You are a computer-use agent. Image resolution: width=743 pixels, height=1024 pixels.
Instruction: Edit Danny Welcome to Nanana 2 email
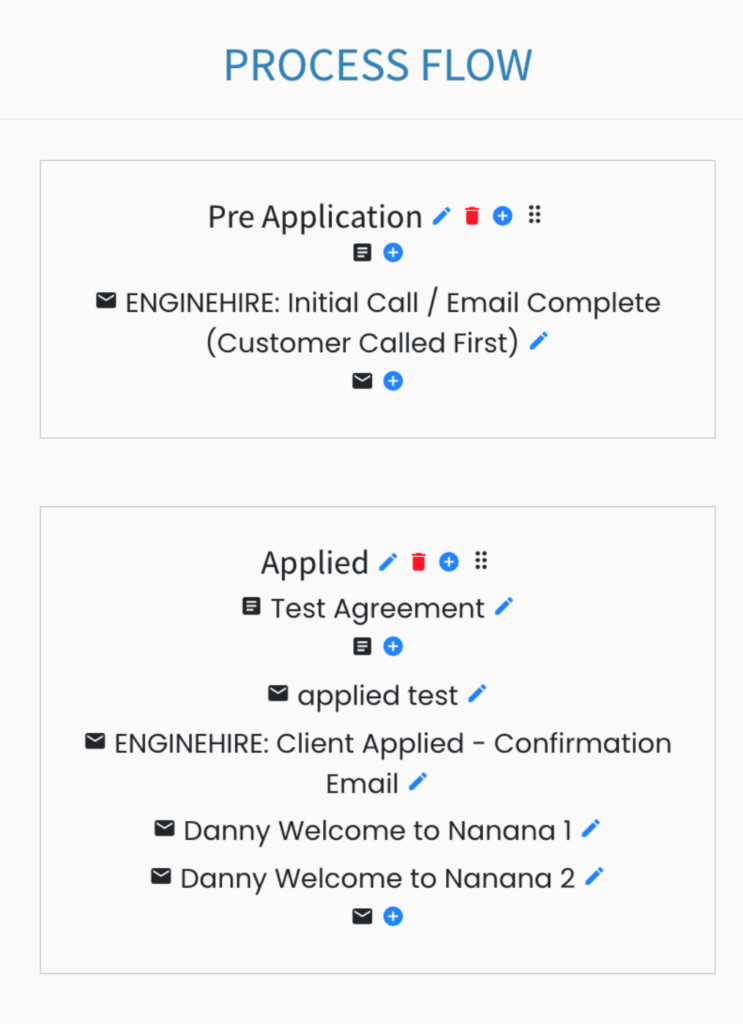(594, 876)
